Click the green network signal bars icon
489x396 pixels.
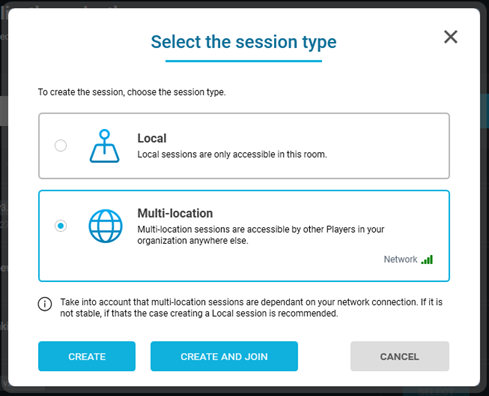pyautogui.click(x=427, y=259)
